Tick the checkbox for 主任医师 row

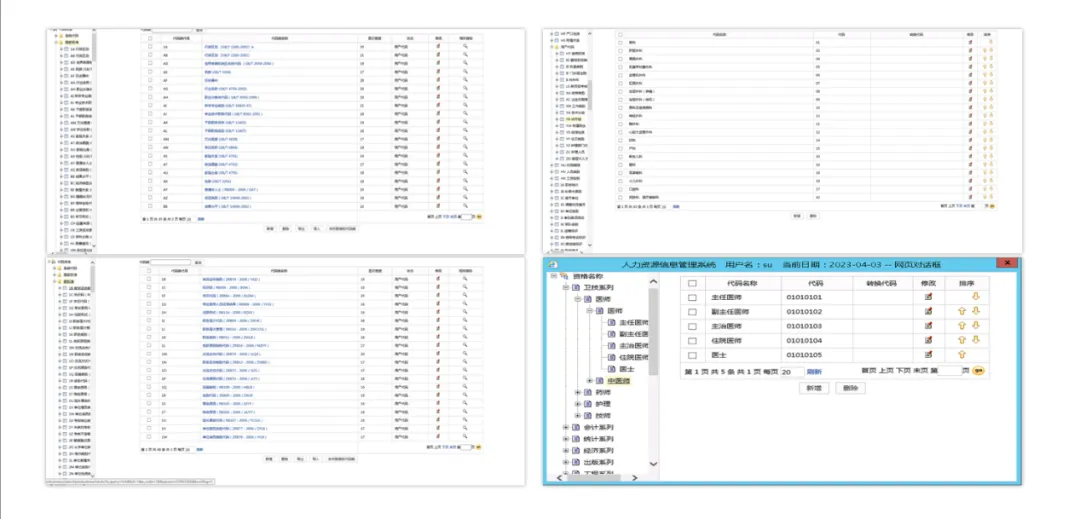pos(693,297)
